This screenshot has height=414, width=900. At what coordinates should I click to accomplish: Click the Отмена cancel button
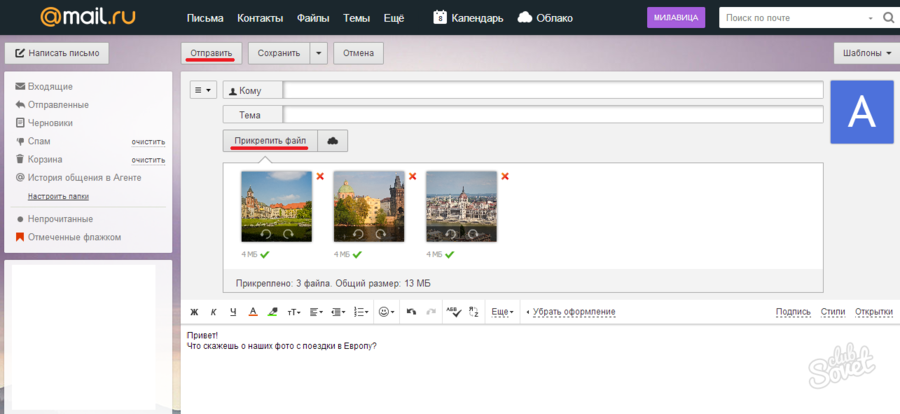[358, 53]
